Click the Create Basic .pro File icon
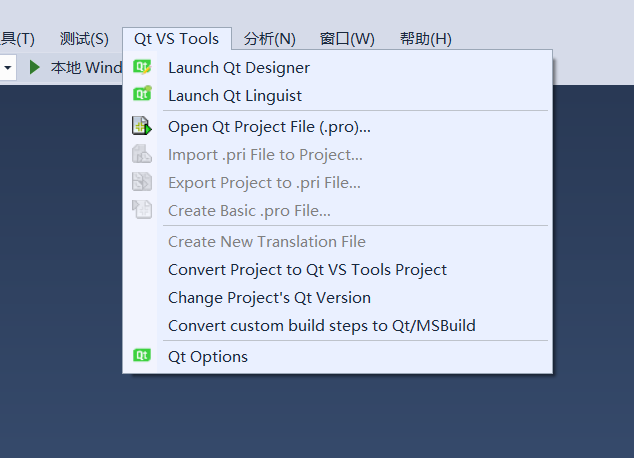The height and width of the screenshot is (458, 634). click(x=142, y=210)
